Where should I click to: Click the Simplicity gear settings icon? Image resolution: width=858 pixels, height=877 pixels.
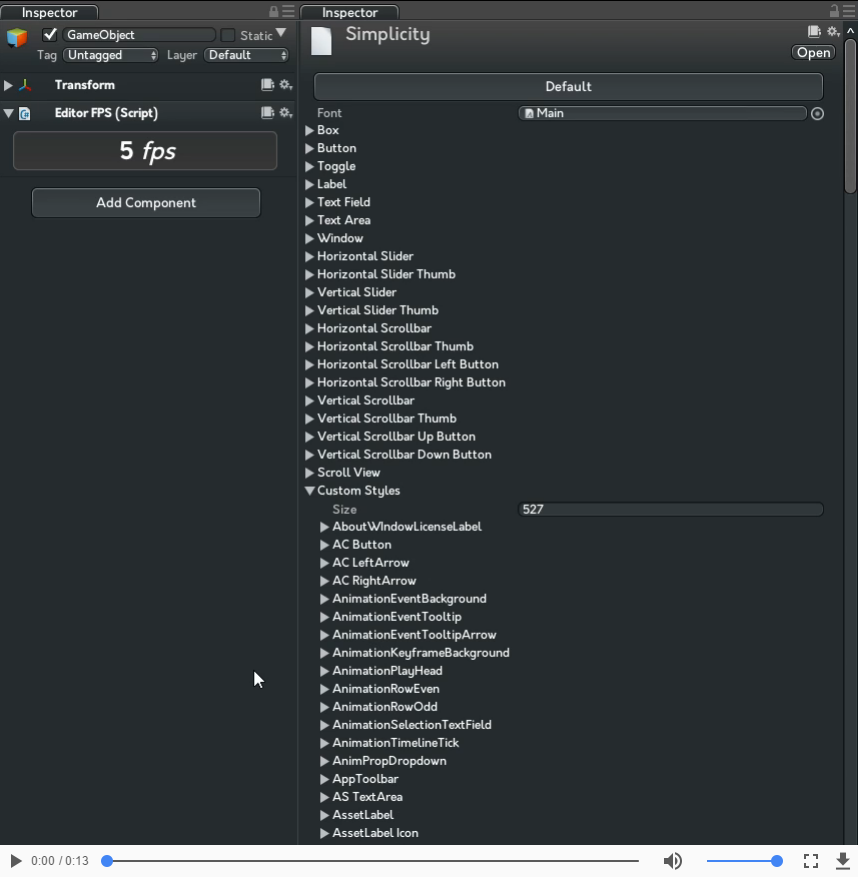(831, 32)
